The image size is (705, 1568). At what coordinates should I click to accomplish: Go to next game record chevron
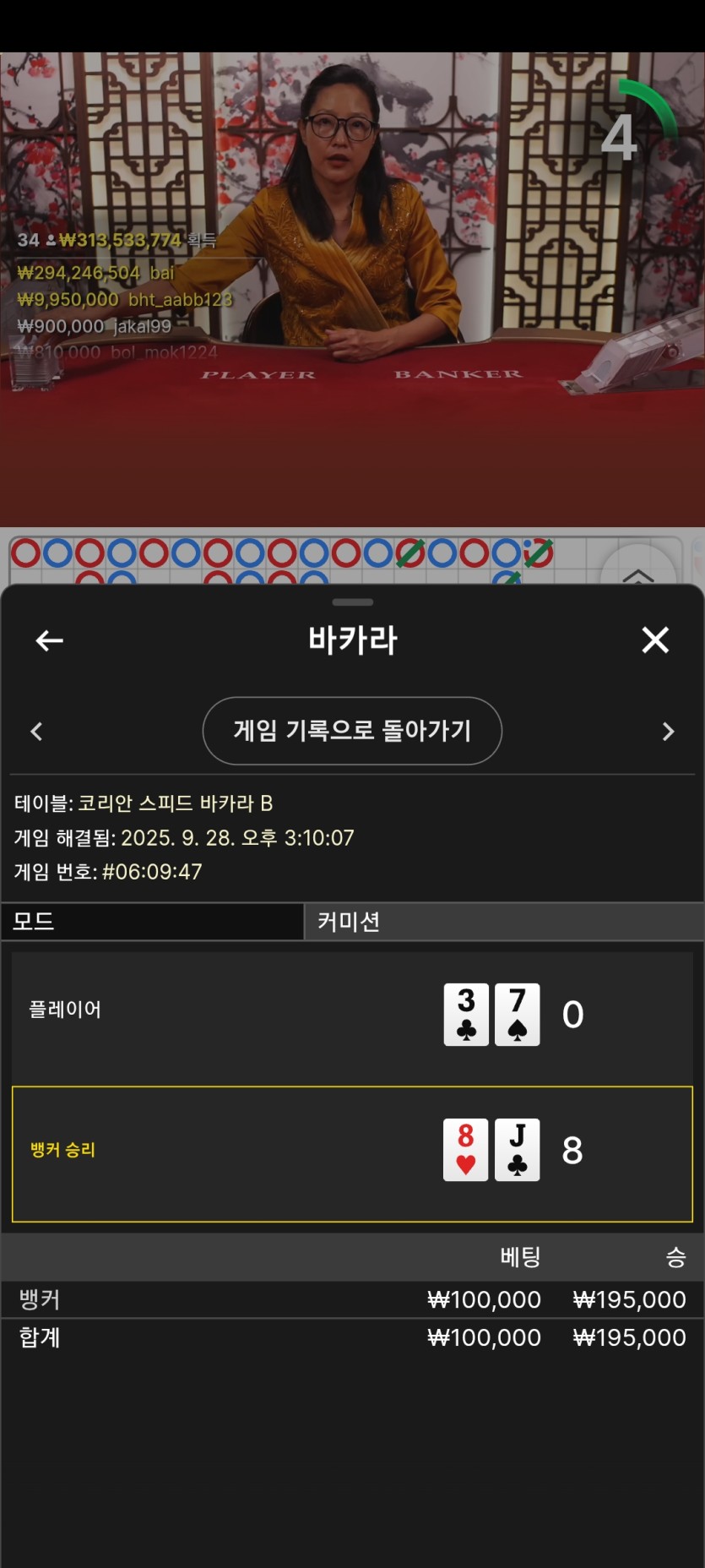668,732
